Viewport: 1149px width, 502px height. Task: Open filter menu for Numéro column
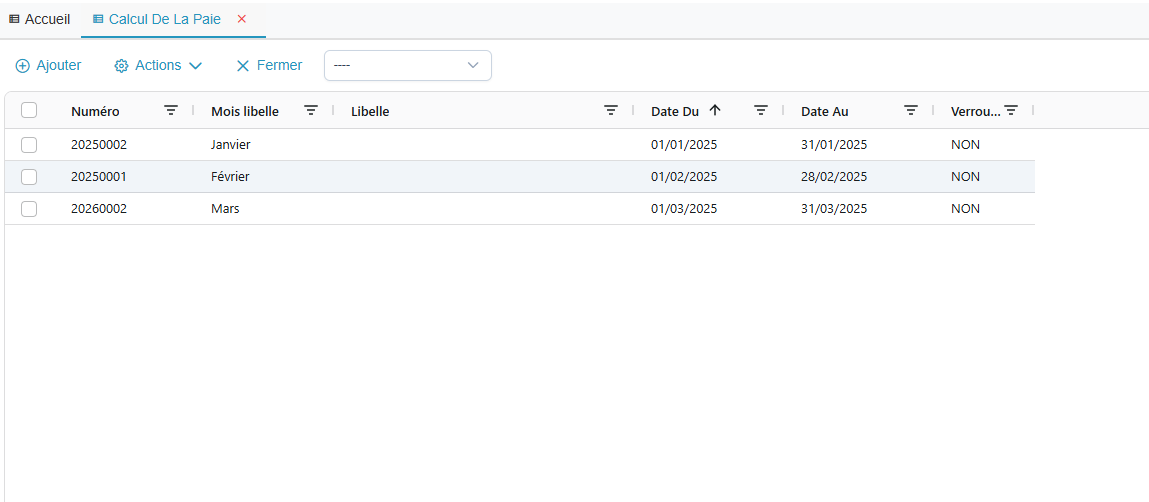click(x=171, y=111)
